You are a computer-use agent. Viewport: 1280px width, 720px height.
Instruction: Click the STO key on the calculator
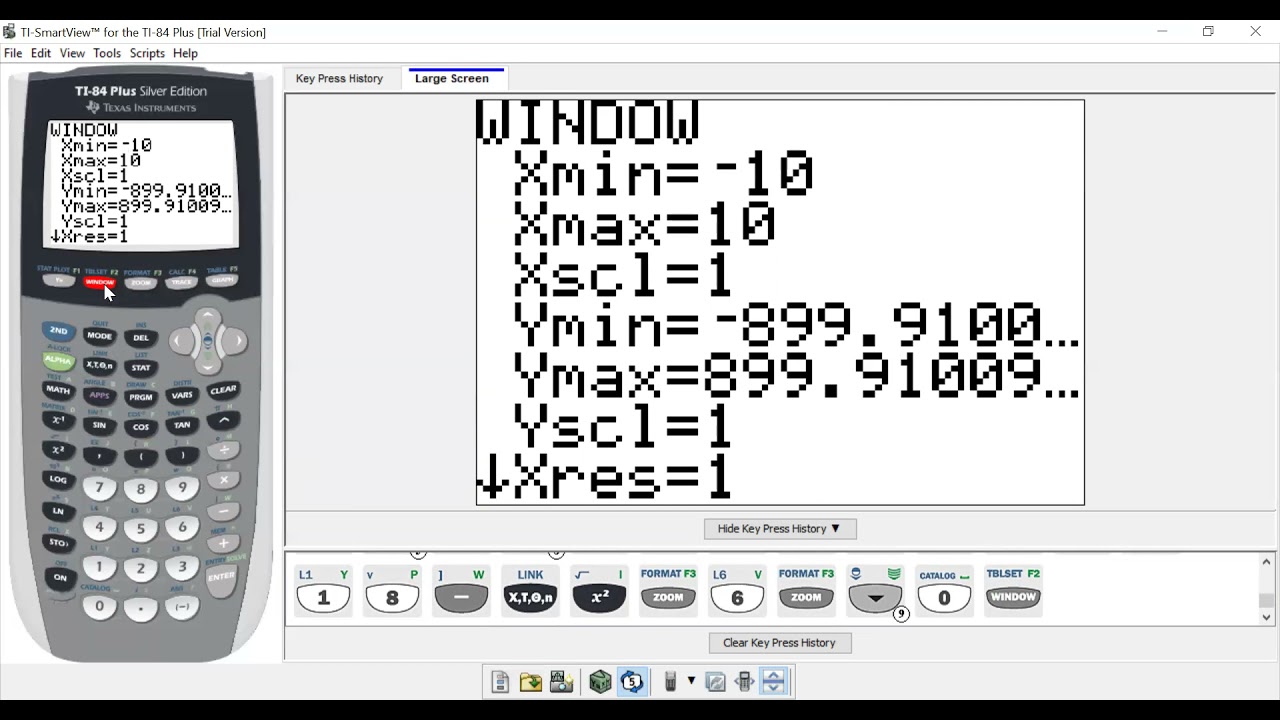click(x=58, y=542)
